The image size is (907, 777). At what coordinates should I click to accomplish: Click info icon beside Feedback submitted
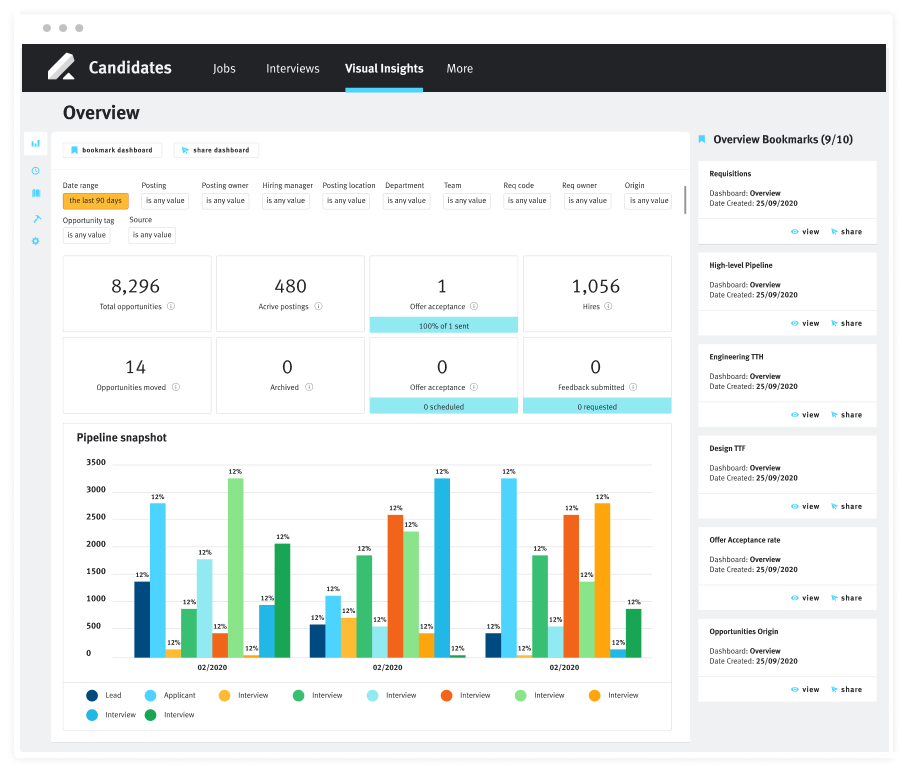point(635,387)
